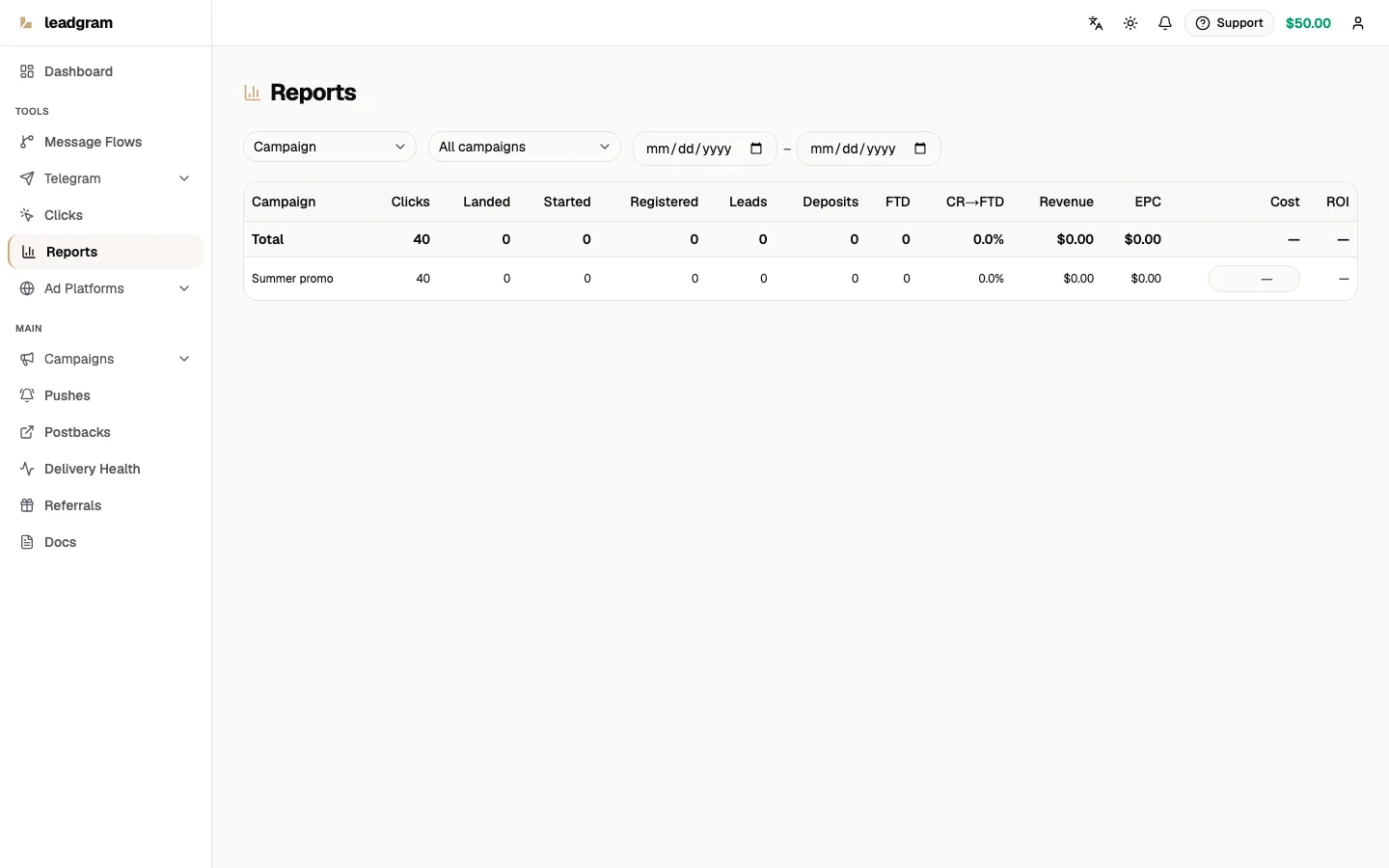Viewport: 1389px width, 868px height.
Task: Click the Postbacks external link icon
Action: pos(27,432)
